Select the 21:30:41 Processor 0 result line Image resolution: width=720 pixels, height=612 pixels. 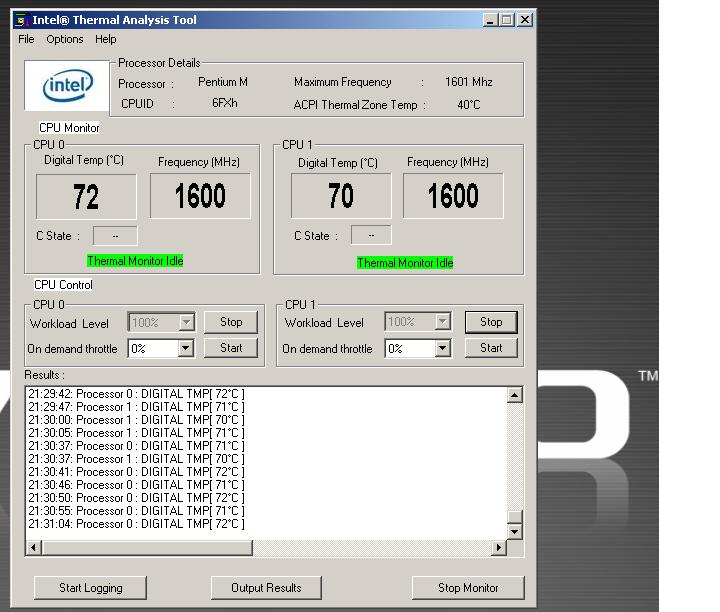point(136,472)
